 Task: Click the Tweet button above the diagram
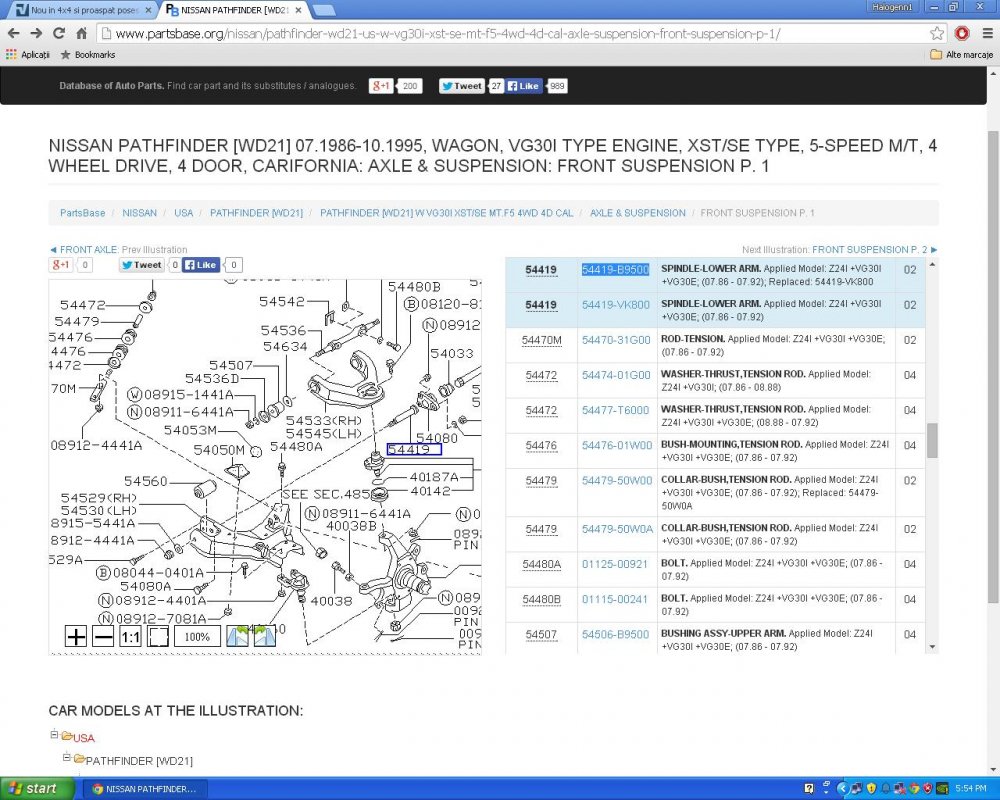coord(142,265)
